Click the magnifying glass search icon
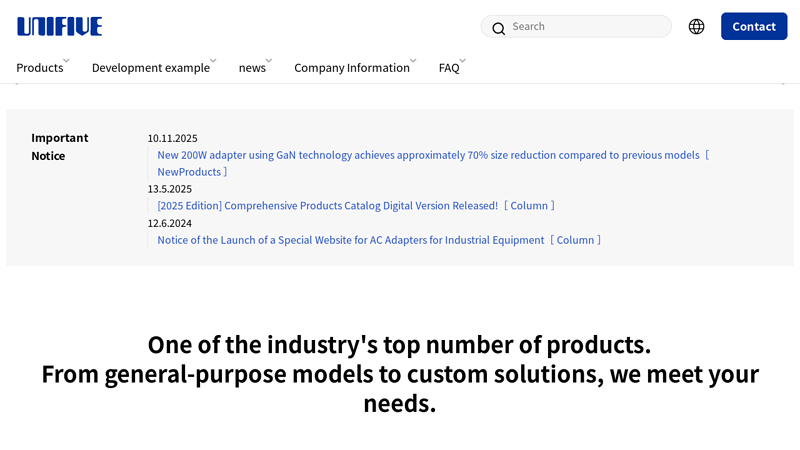 (x=498, y=28)
